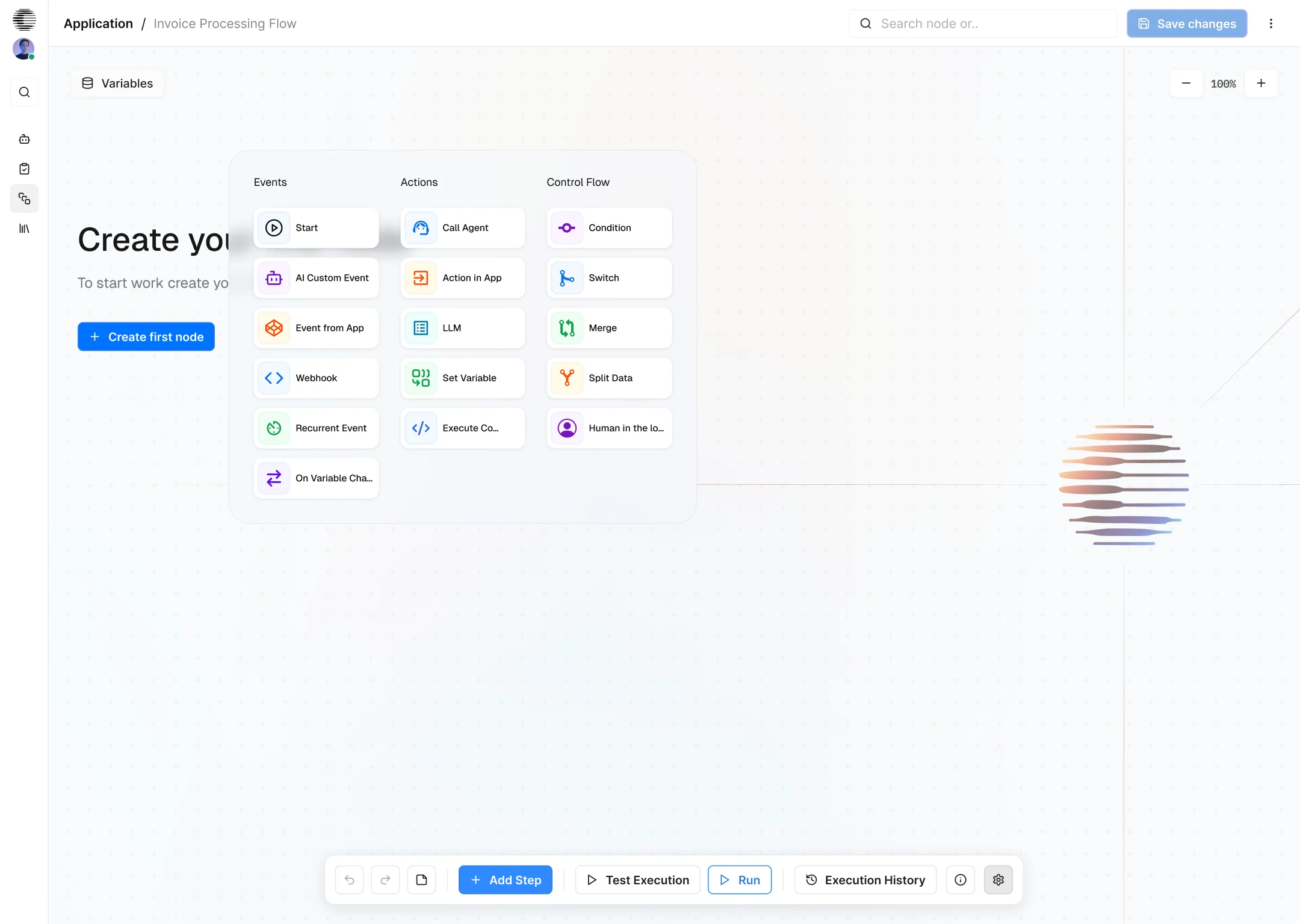
Task: Open the agents panel in the sidebar
Action: tap(24, 139)
